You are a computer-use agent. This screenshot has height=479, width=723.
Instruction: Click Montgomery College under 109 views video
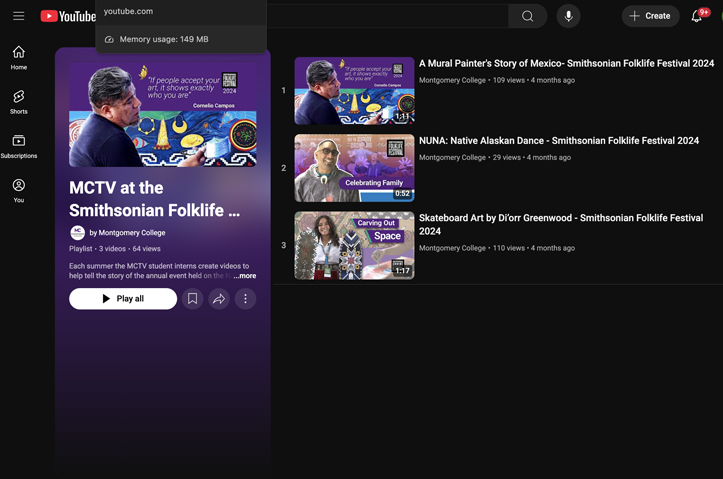452,80
